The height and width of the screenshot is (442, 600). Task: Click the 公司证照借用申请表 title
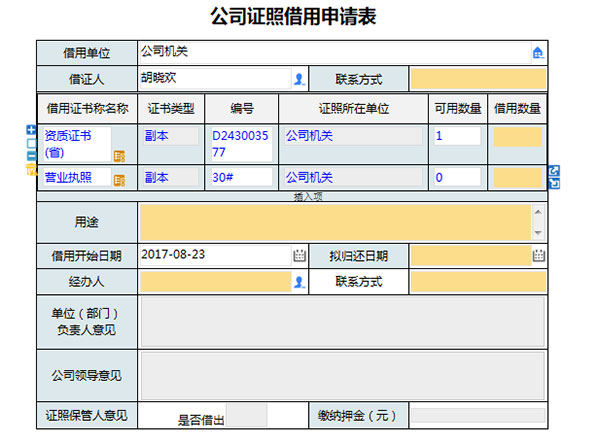click(x=293, y=16)
